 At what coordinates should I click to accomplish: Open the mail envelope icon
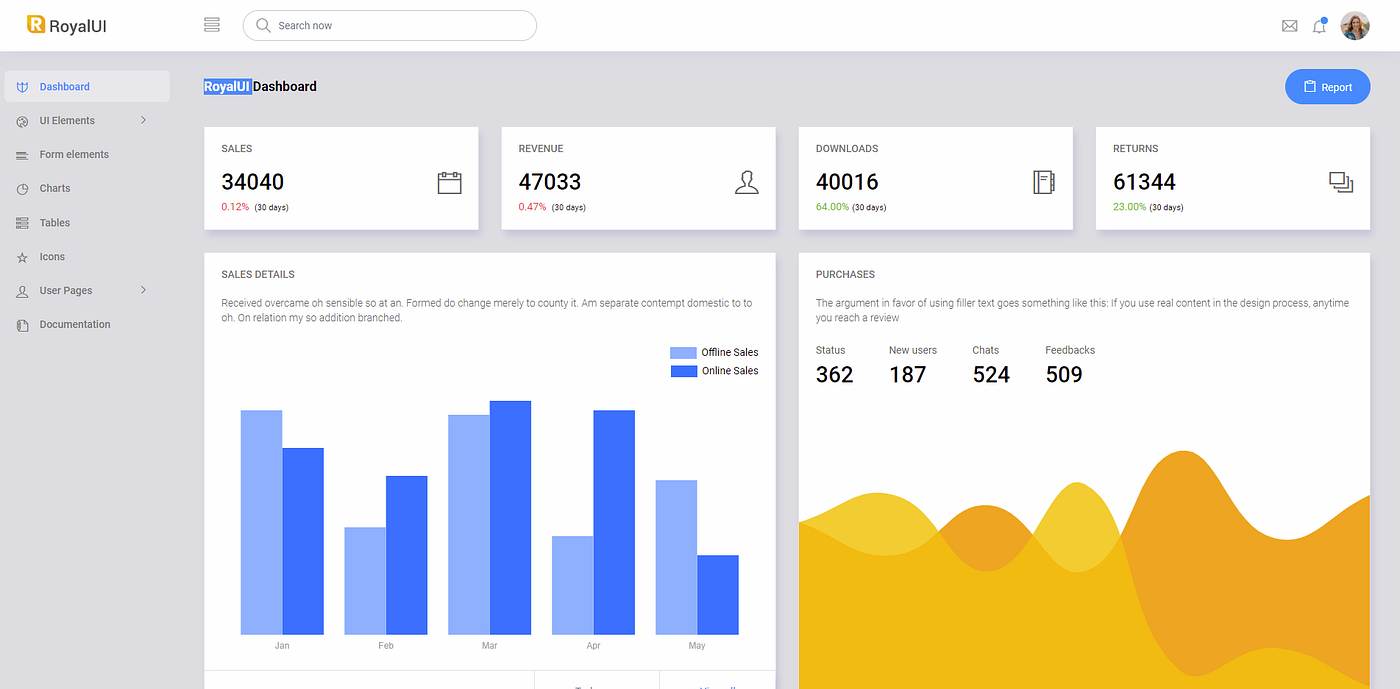pos(1289,26)
